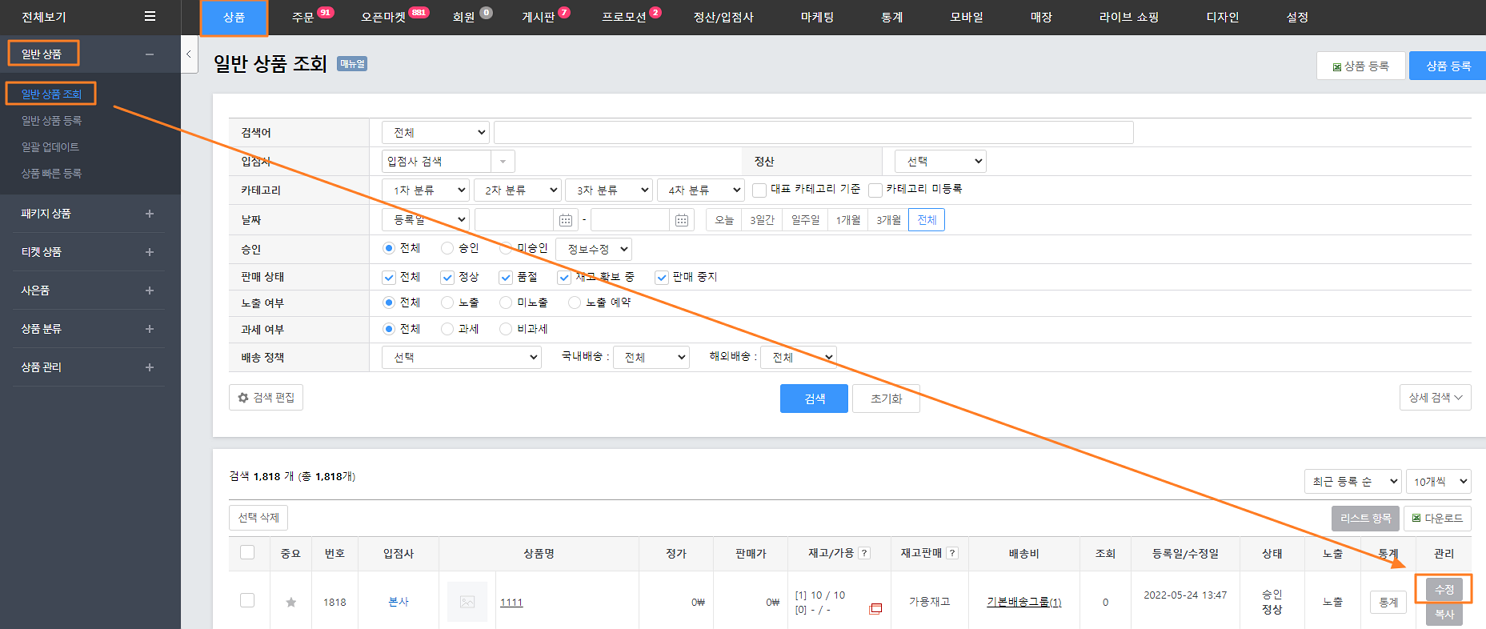This screenshot has height=629, width=1486.
Task: Open the start date calendar picker
Action: 565,220
